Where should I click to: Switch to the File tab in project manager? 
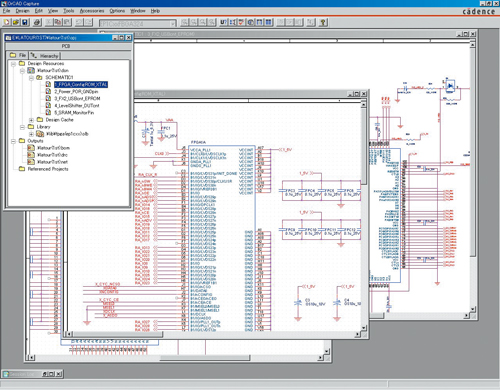pos(18,55)
